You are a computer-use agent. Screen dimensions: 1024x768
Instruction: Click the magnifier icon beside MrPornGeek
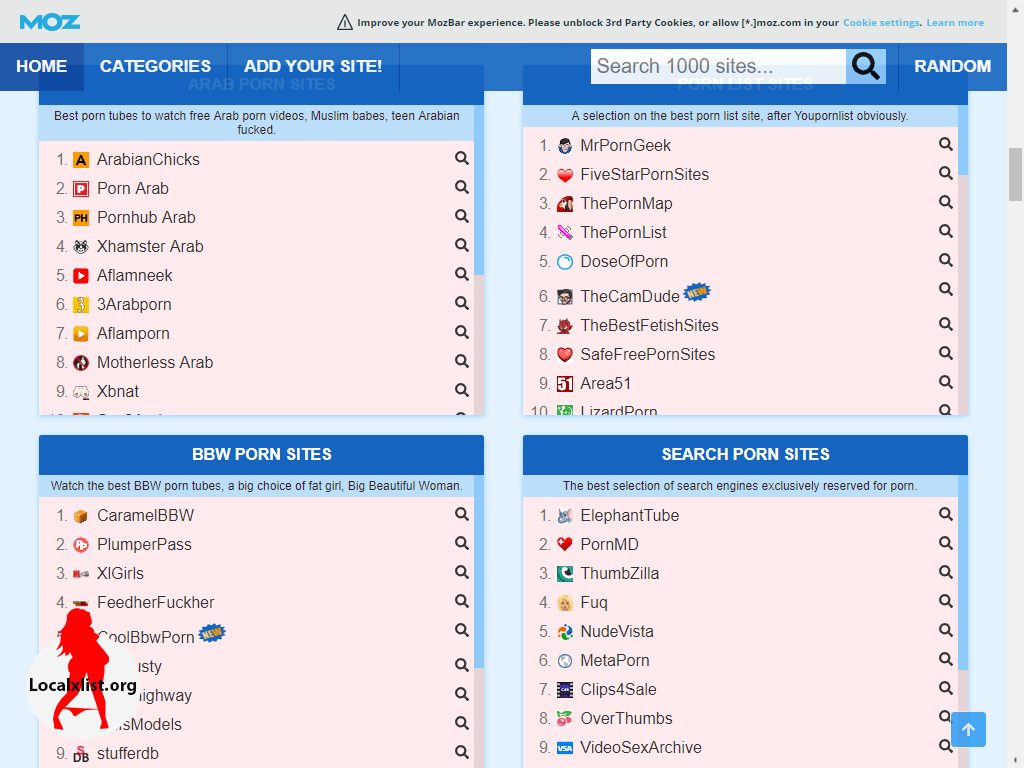click(946, 144)
